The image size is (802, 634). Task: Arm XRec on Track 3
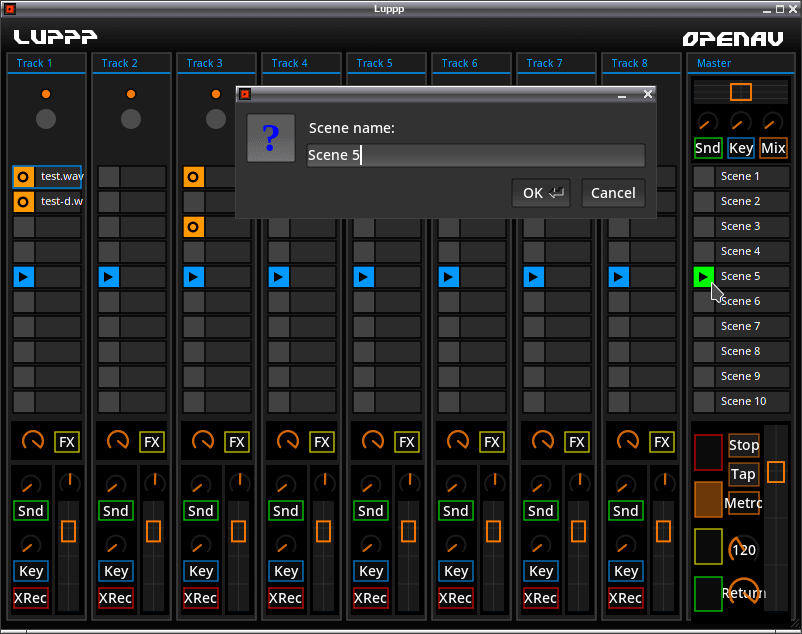(200, 598)
